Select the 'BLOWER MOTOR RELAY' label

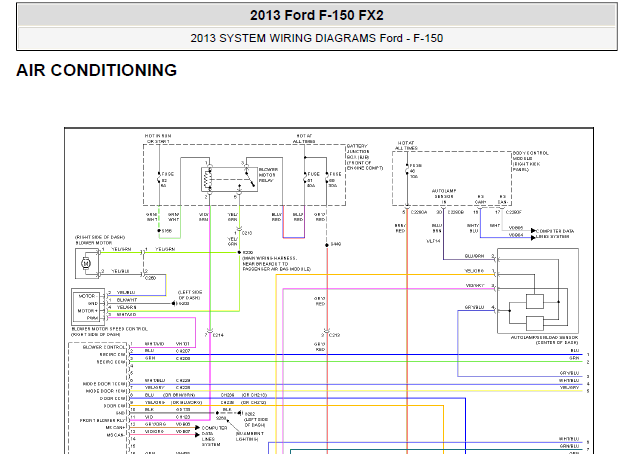(x=268, y=175)
